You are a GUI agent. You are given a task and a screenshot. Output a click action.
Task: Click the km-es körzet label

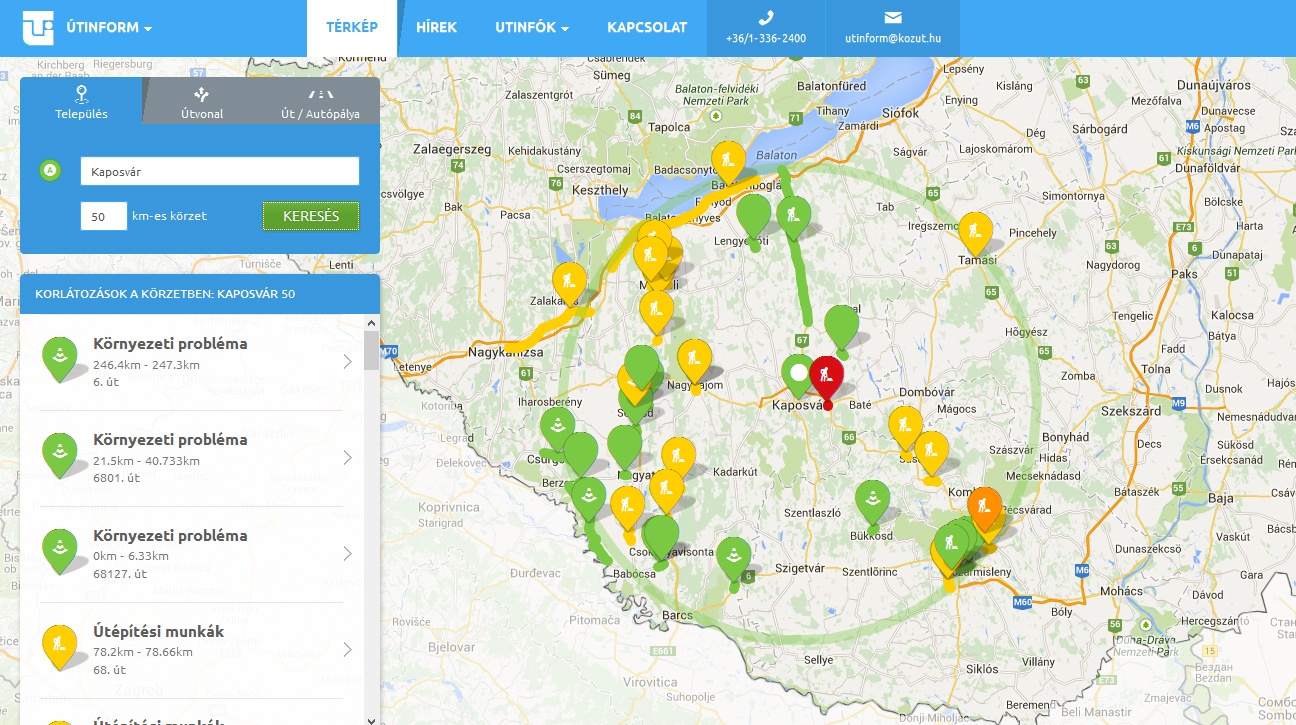pyautogui.click(x=170, y=216)
